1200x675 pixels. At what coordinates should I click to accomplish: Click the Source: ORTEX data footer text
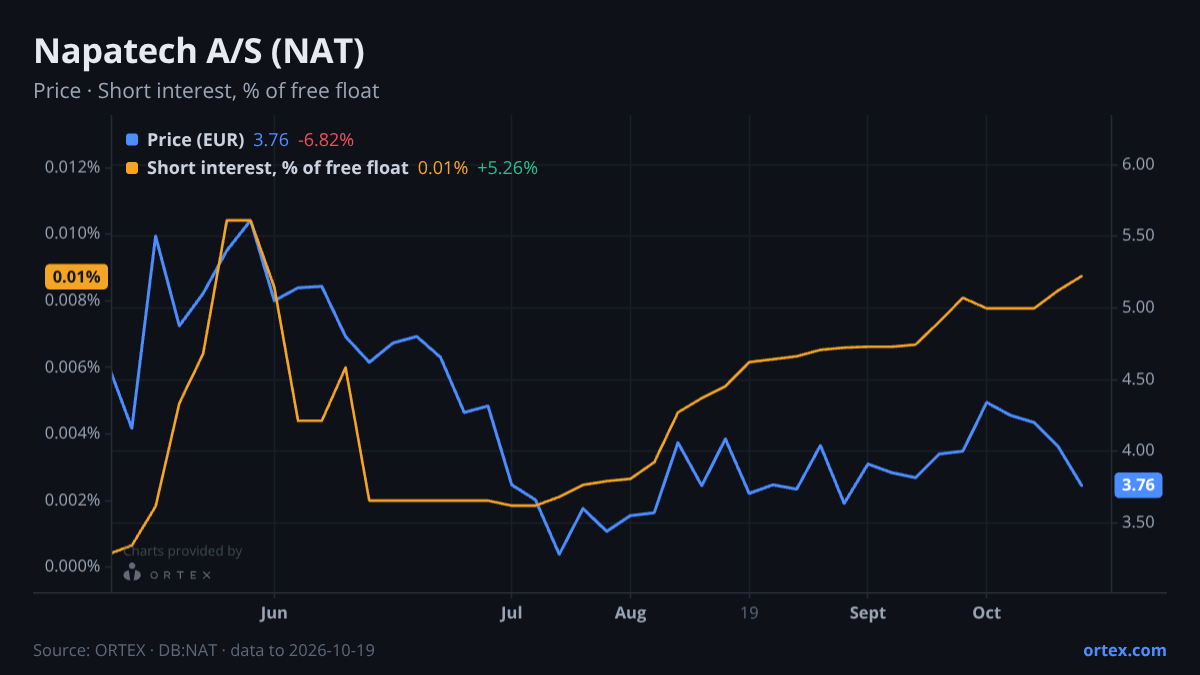[204, 650]
